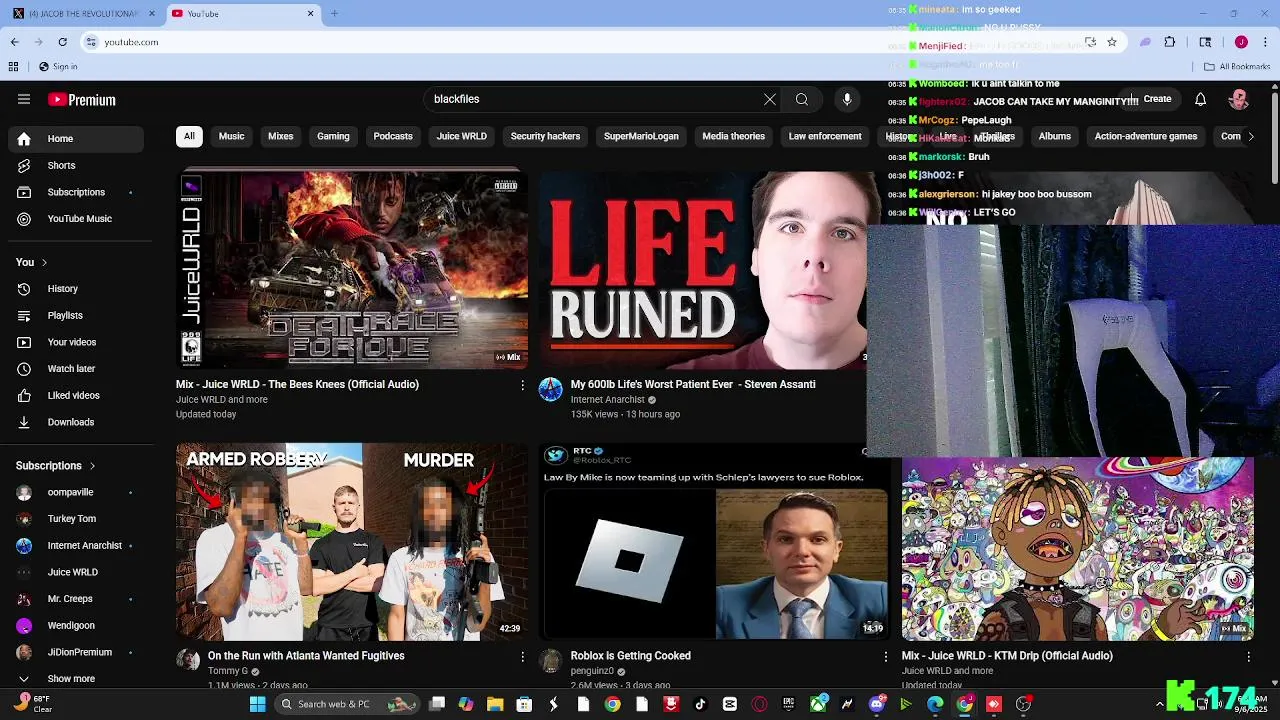Select the Media theories filter chip
The height and width of the screenshot is (720, 1280).
coord(733,136)
